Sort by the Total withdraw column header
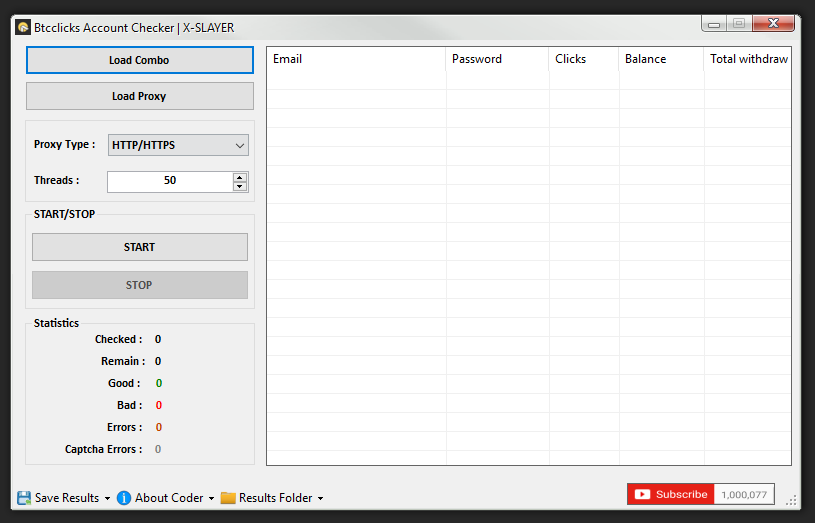 click(748, 59)
